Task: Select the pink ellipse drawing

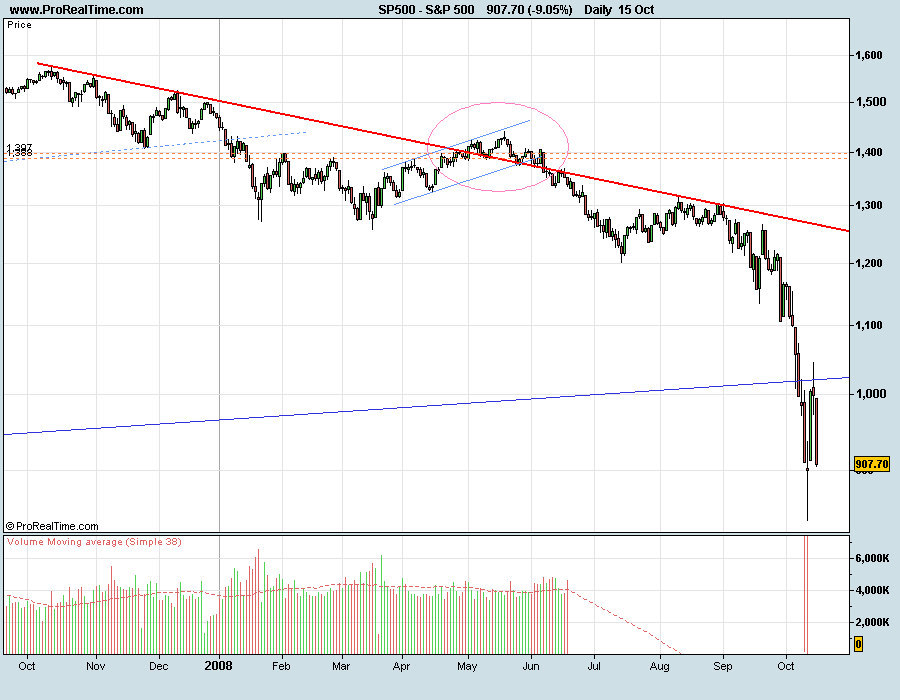Action: coord(498,147)
